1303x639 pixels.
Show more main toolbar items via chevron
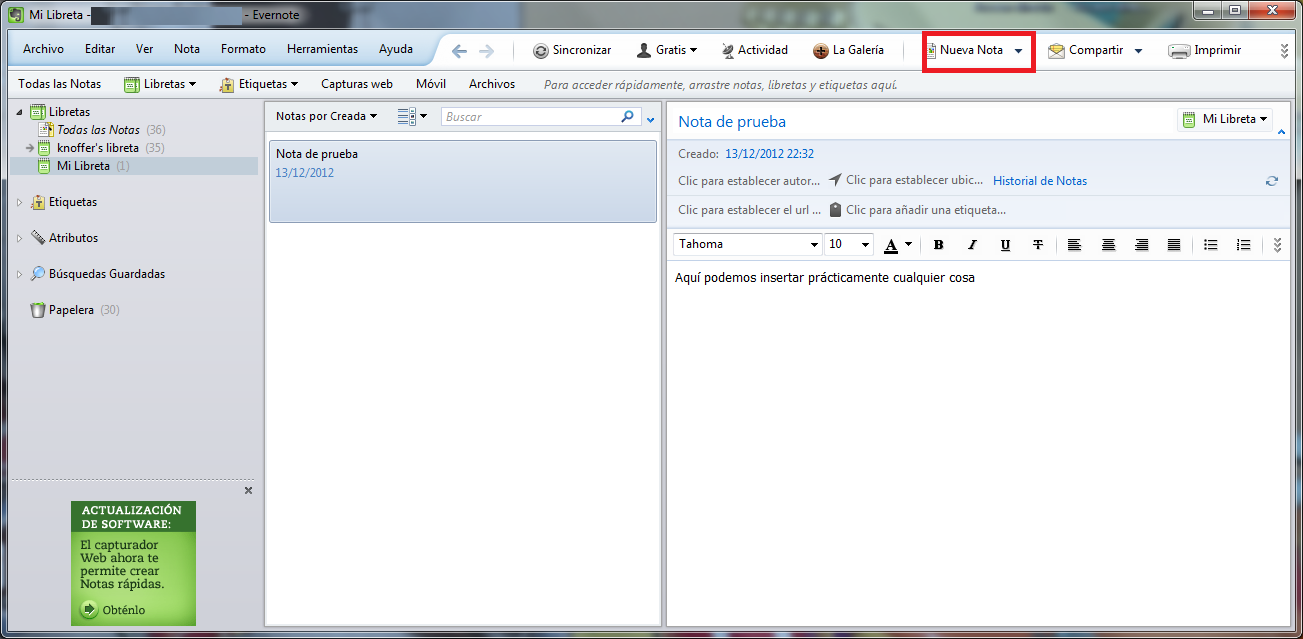(x=1284, y=51)
